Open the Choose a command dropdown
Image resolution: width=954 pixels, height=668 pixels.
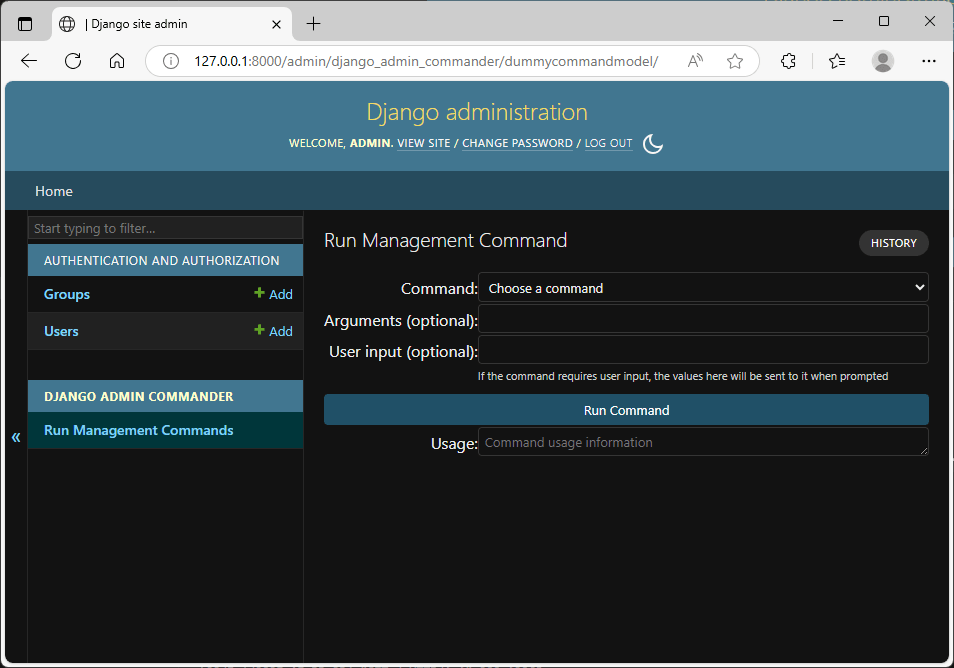coord(703,287)
